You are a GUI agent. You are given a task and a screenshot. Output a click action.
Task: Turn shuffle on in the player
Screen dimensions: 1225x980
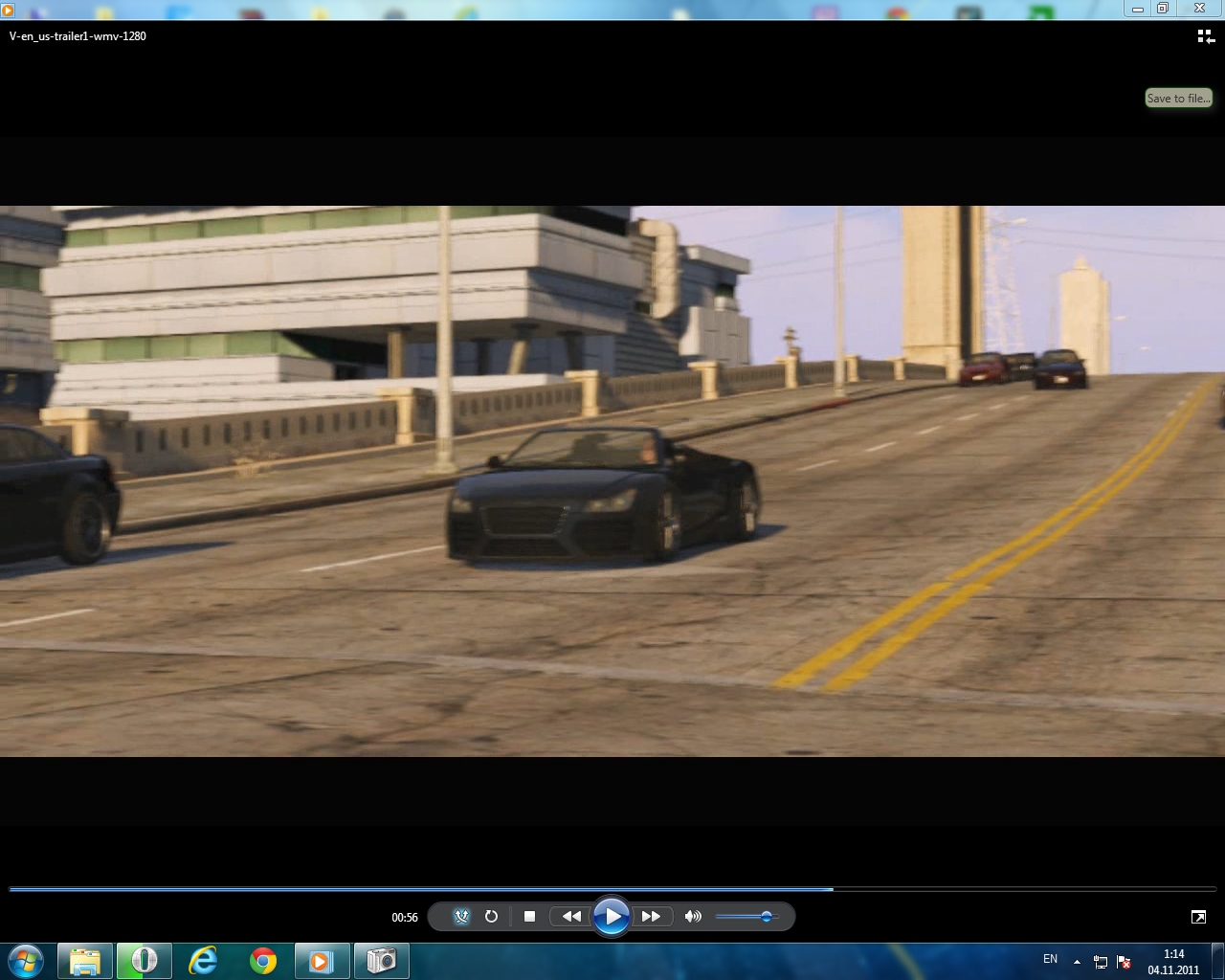pyautogui.click(x=461, y=916)
